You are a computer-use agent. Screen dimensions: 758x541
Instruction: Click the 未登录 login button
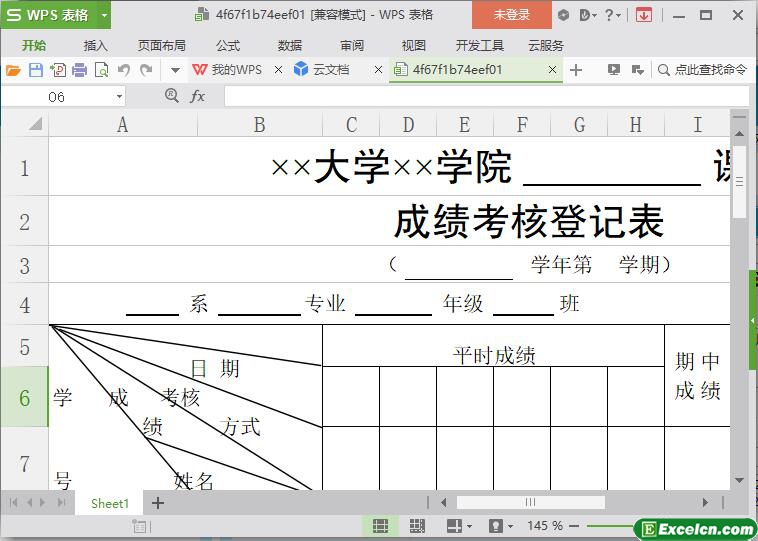pos(511,15)
